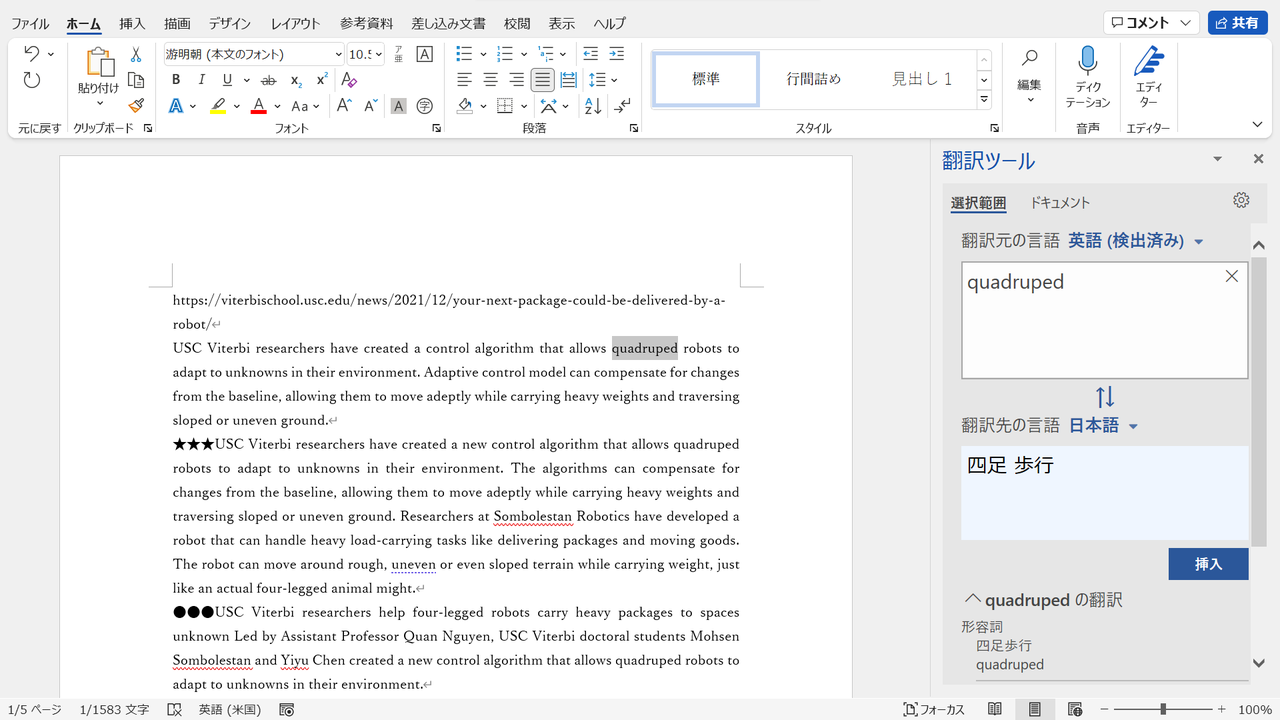Toggle Italic formatting

pyautogui.click(x=202, y=80)
